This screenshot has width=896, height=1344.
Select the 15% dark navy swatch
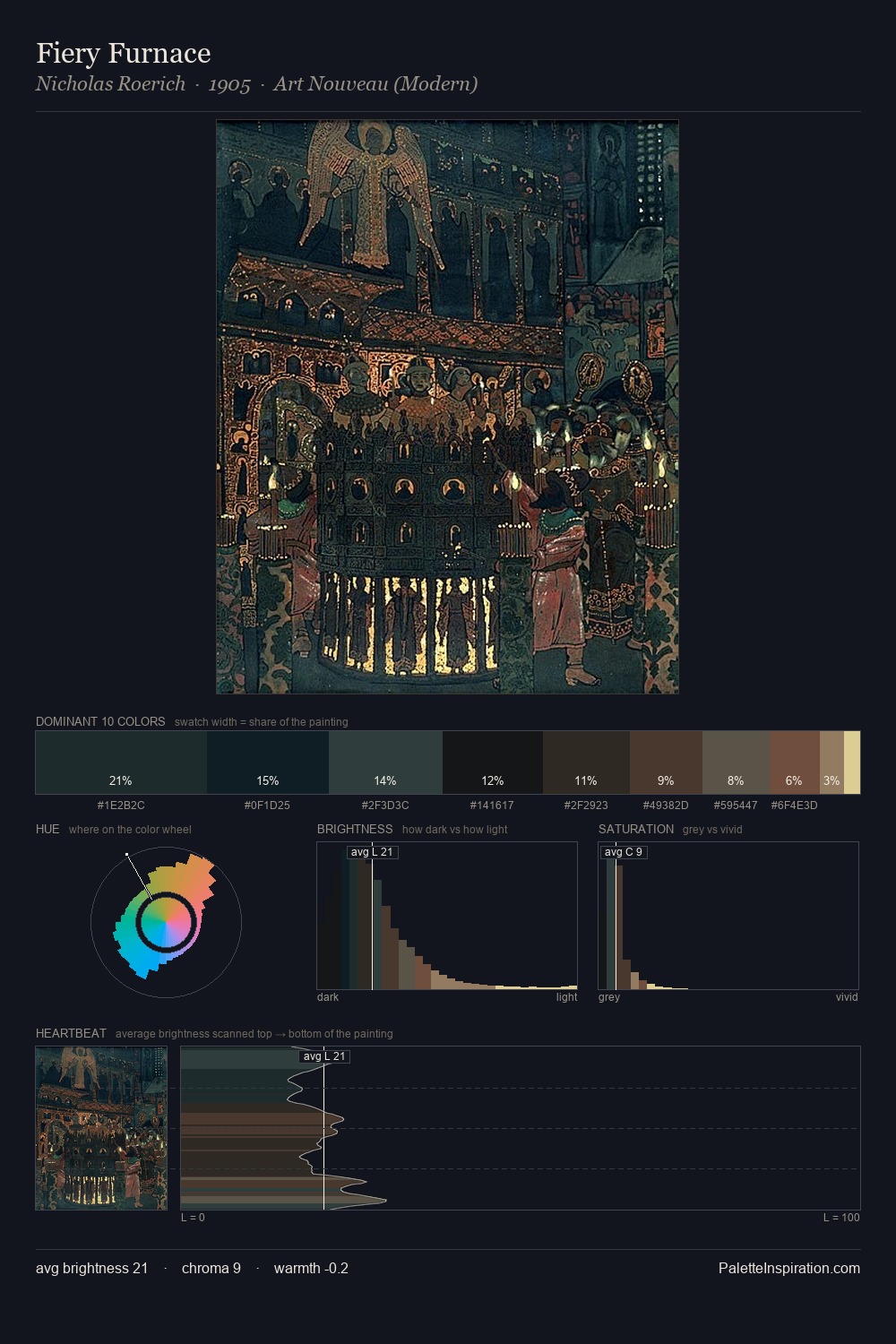coord(268,762)
